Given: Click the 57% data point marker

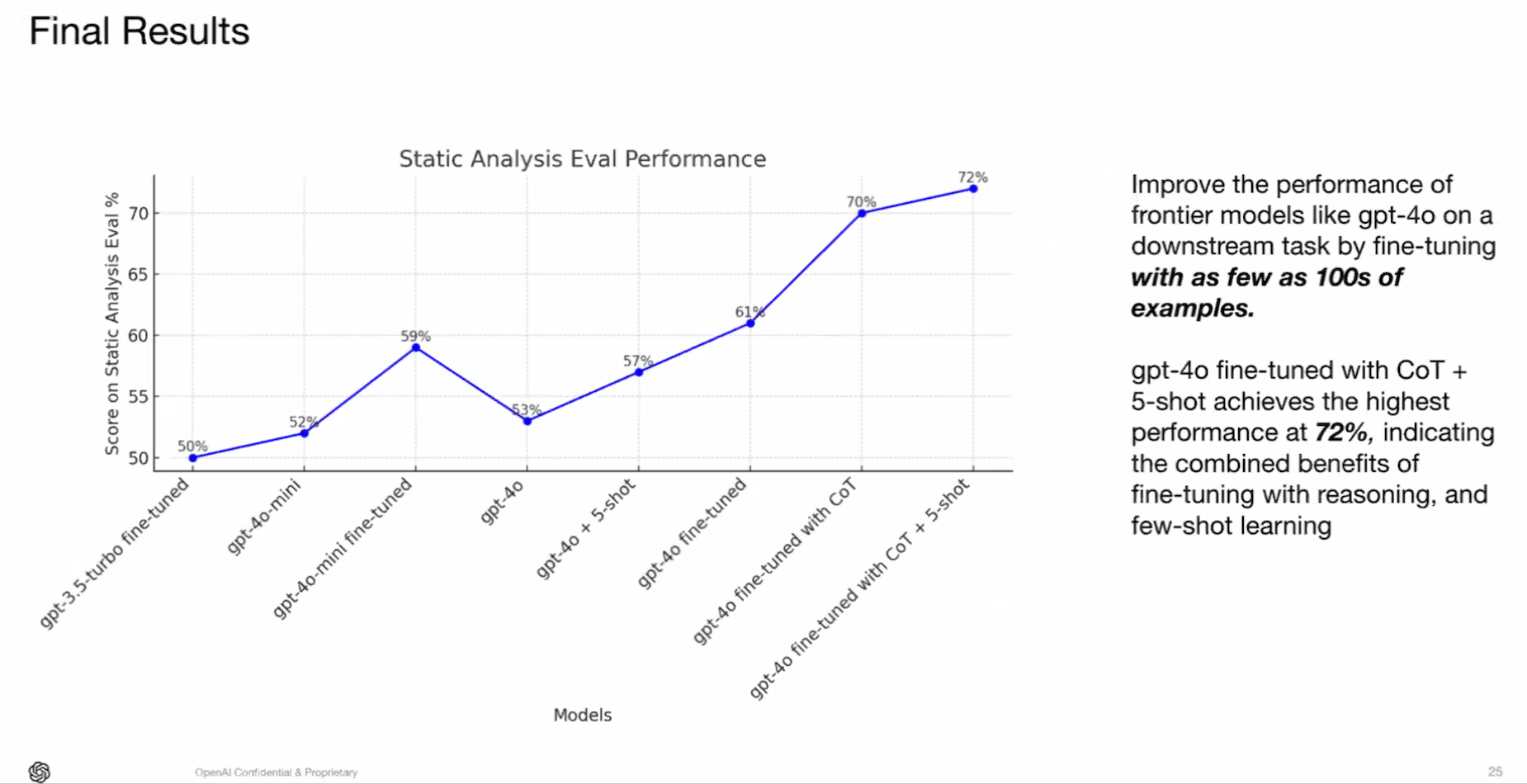Looking at the screenshot, I should [x=639, y=372].
